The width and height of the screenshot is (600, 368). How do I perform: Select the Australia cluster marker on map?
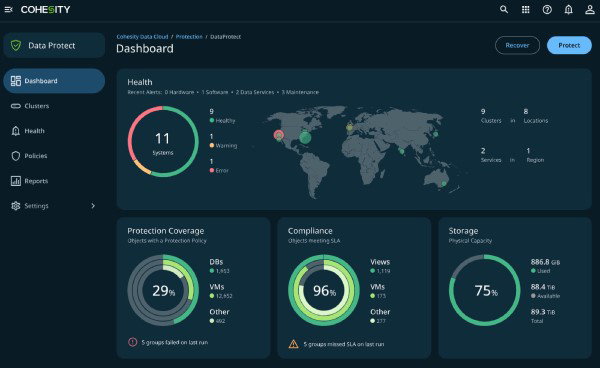tap(444, 184)
